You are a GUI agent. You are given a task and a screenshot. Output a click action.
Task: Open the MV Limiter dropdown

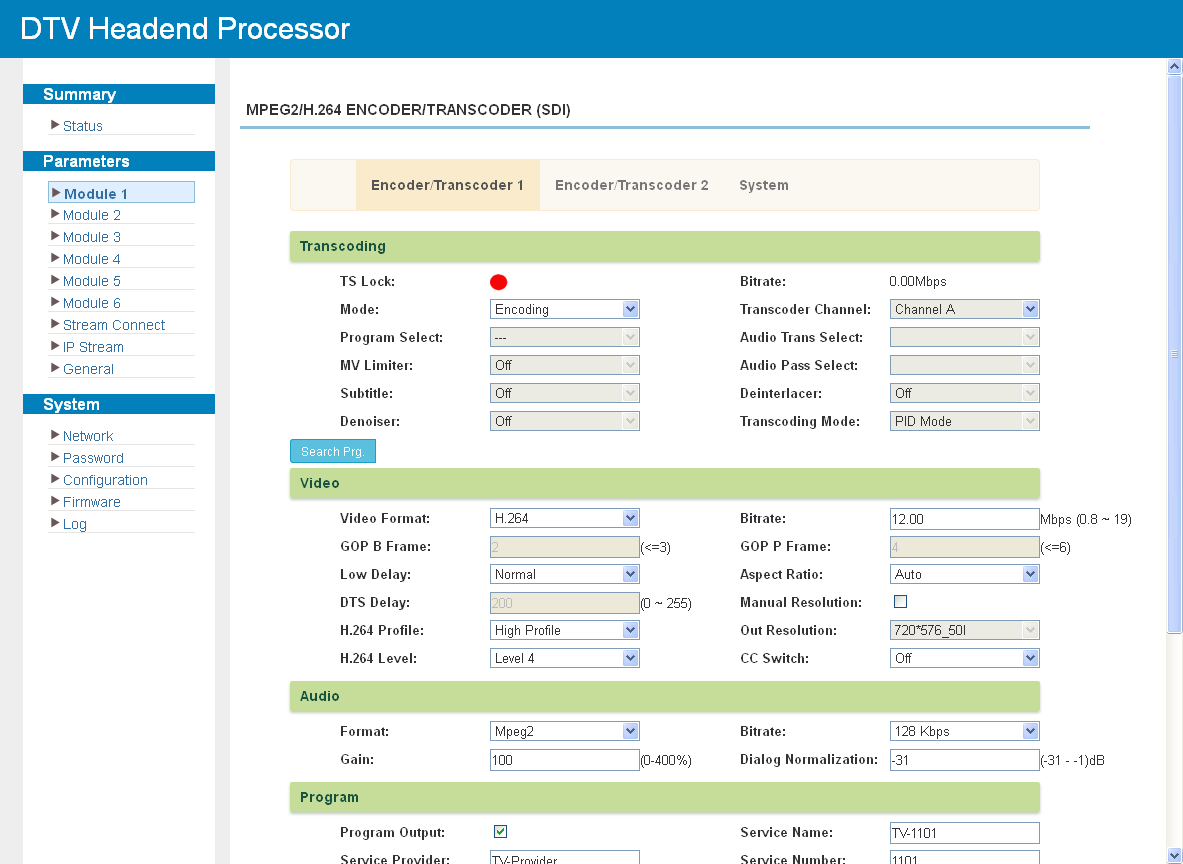(564, 365)
